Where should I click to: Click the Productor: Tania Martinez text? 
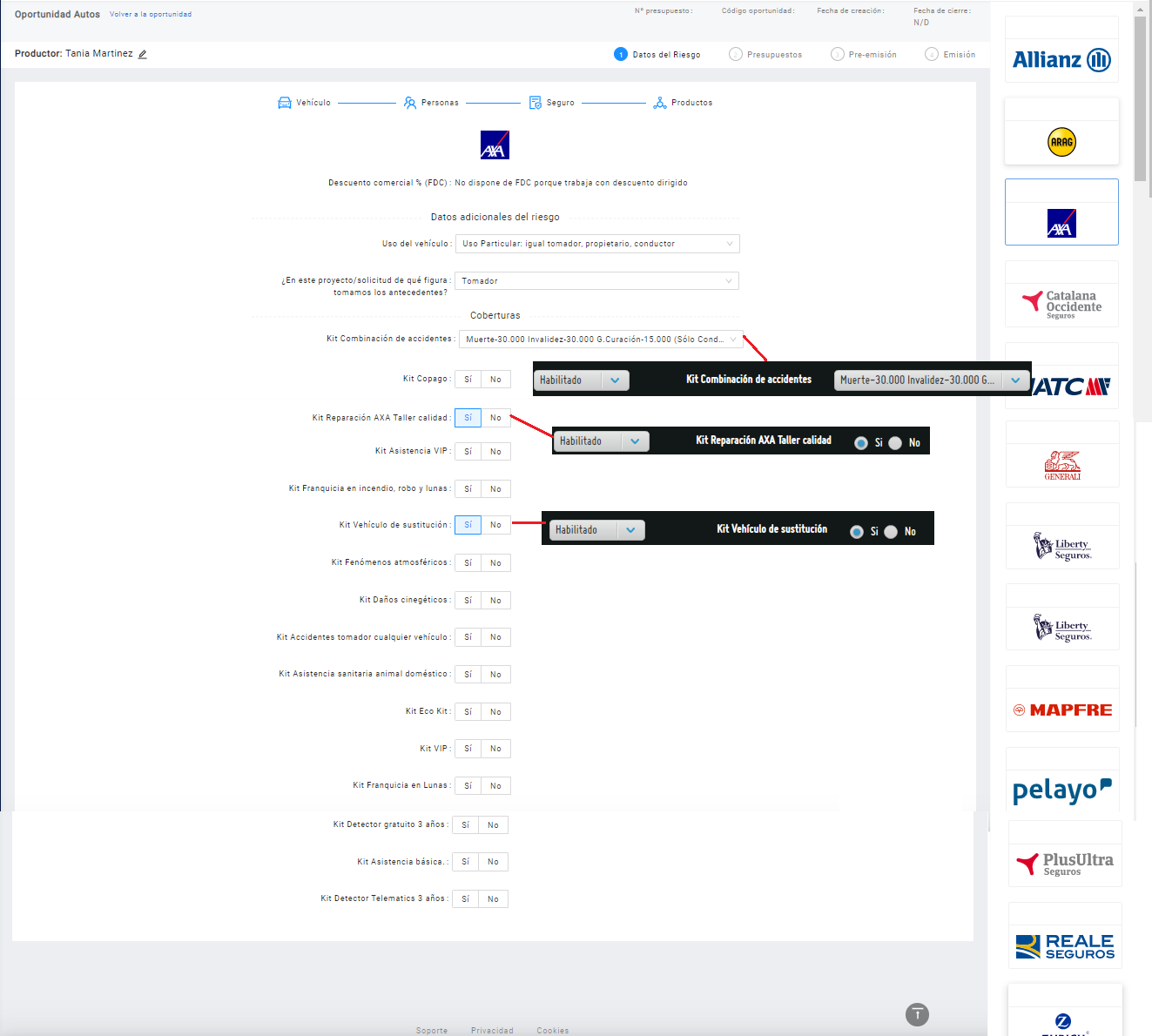point(74,54)
